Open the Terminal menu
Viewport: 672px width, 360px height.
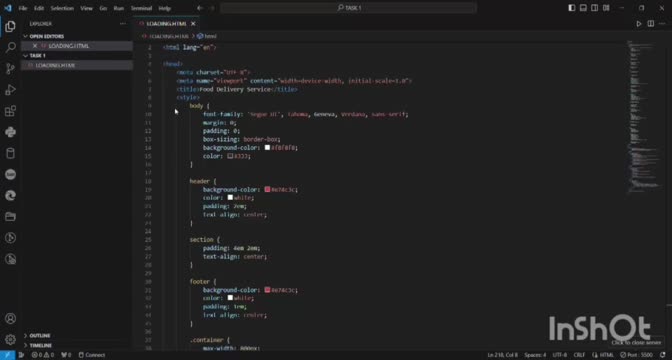tap(141, 8)
